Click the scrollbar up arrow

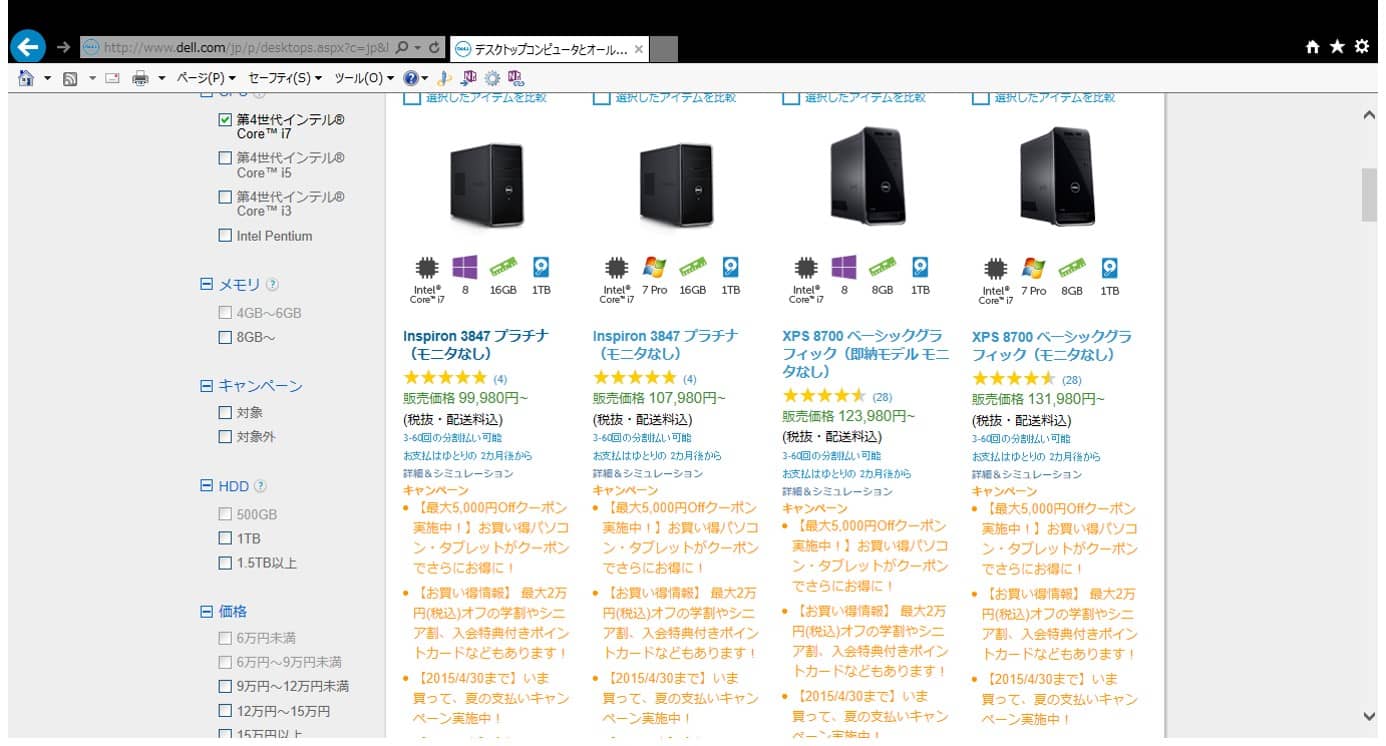click(1369, 116)
